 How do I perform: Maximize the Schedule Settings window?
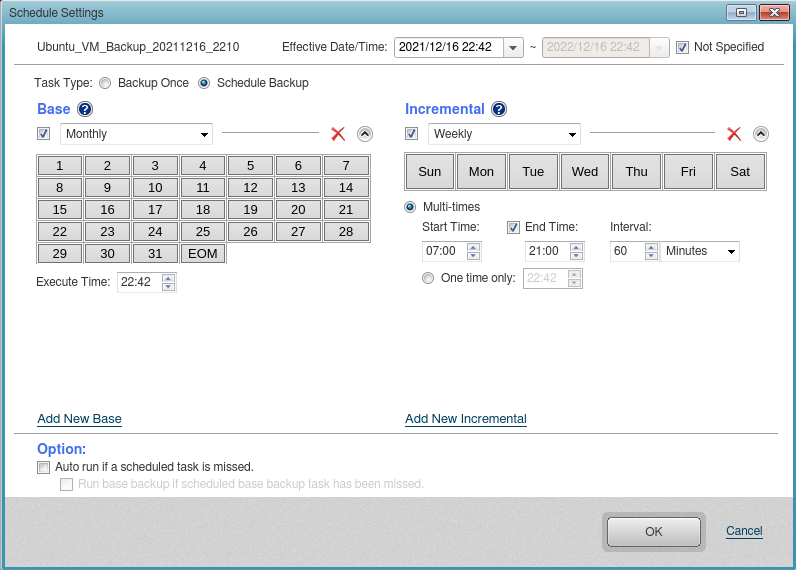pos(742,13)
